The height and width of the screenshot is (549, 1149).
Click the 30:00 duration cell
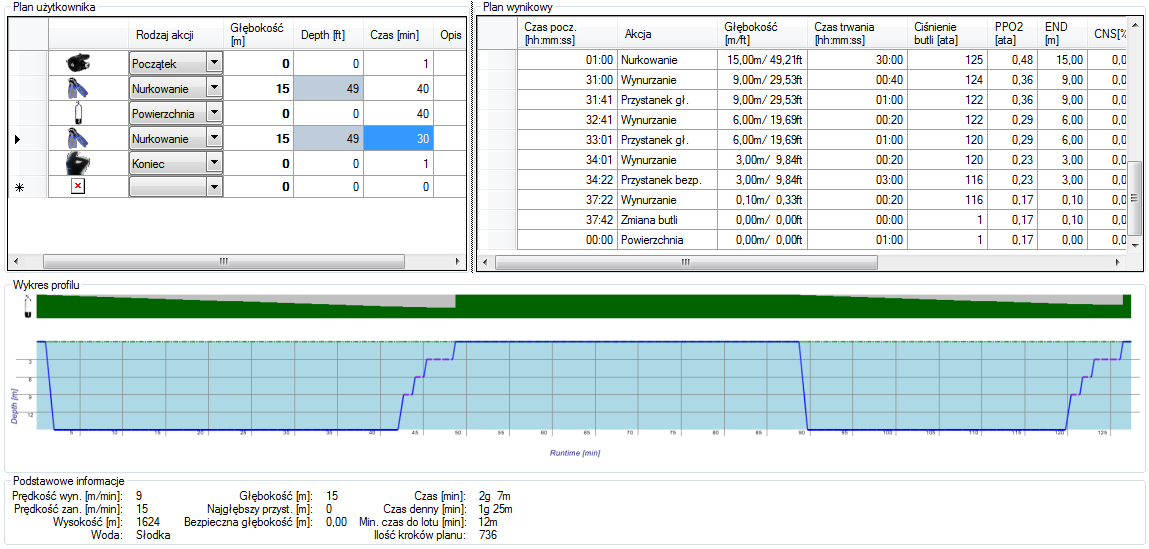[858, 59]
